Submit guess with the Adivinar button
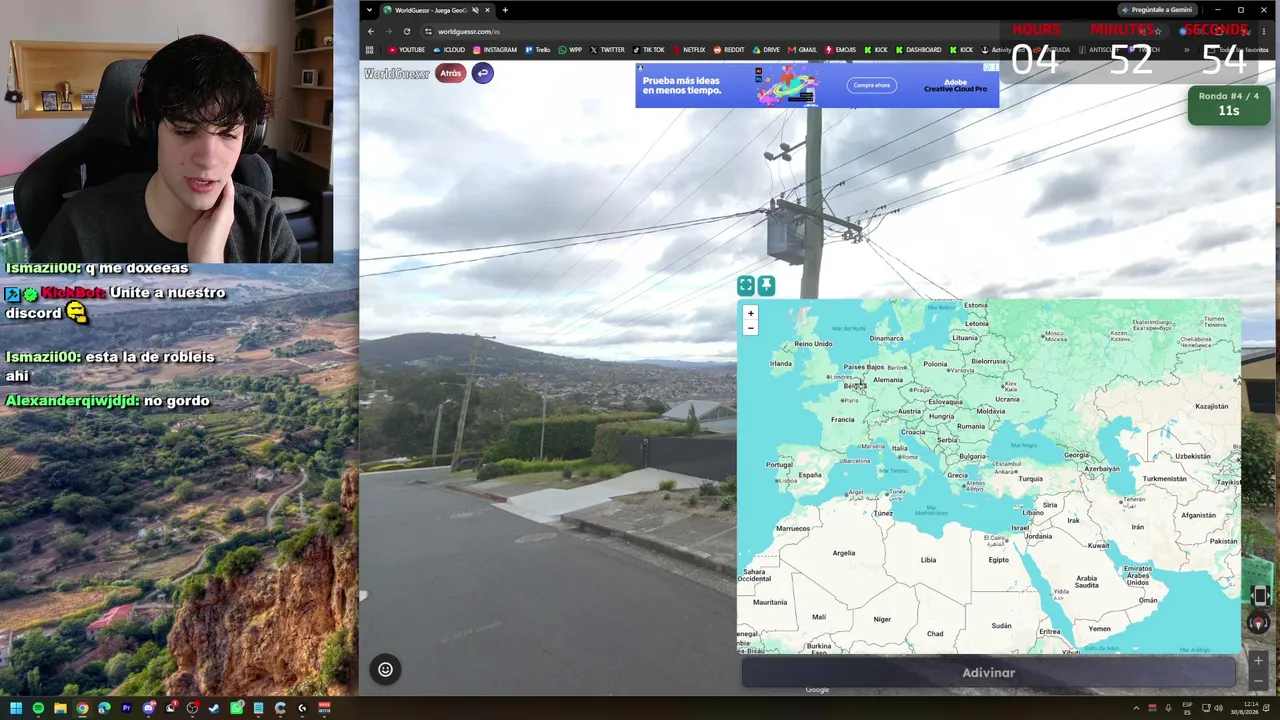The image size is (1280, 720). pos(988,673)
